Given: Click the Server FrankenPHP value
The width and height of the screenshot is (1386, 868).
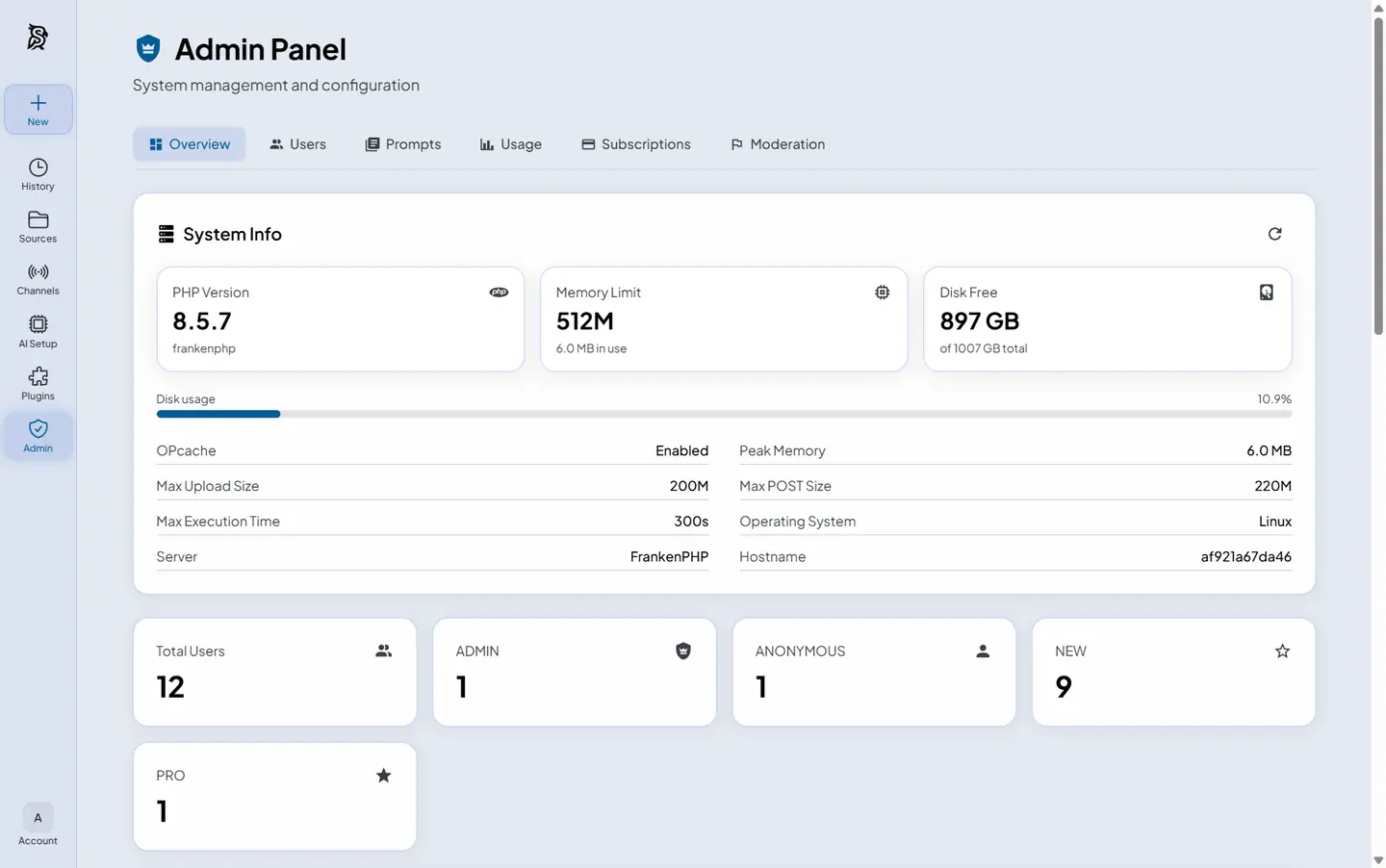Looking at the screenshot, I should click(669, 557).
